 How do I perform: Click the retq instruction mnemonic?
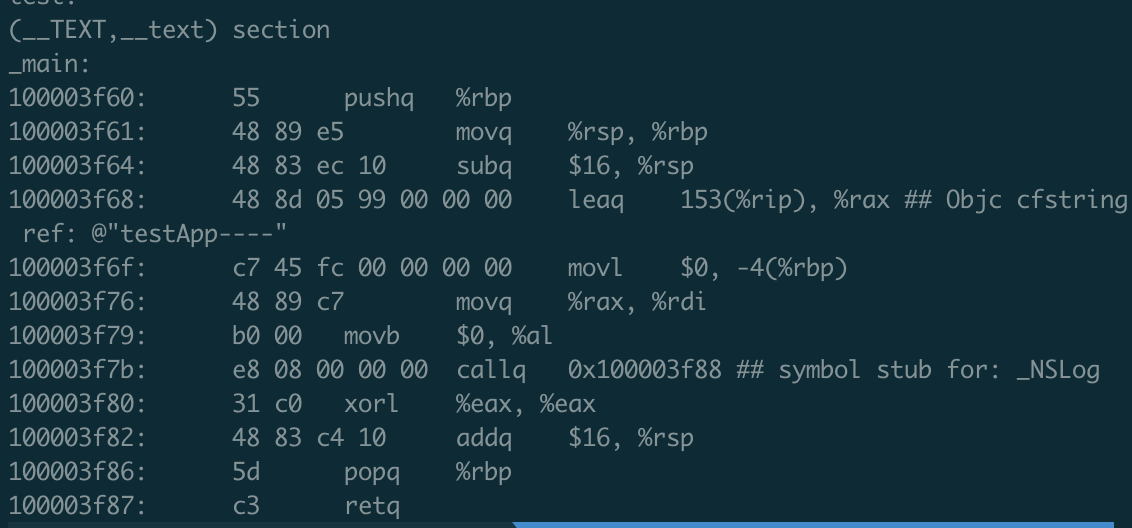click(x=372, y=507)
